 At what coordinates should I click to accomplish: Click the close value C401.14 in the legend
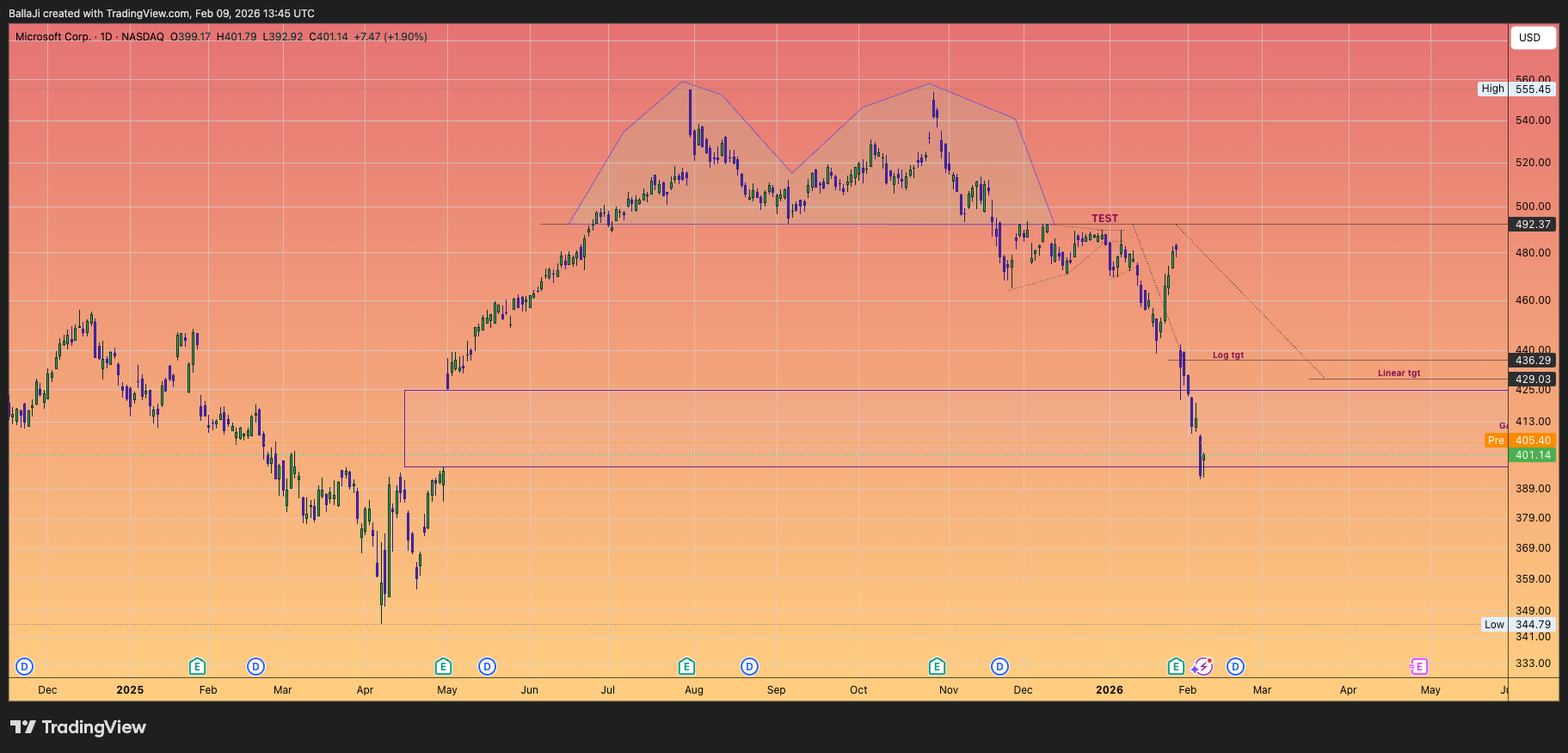[329, 37]
